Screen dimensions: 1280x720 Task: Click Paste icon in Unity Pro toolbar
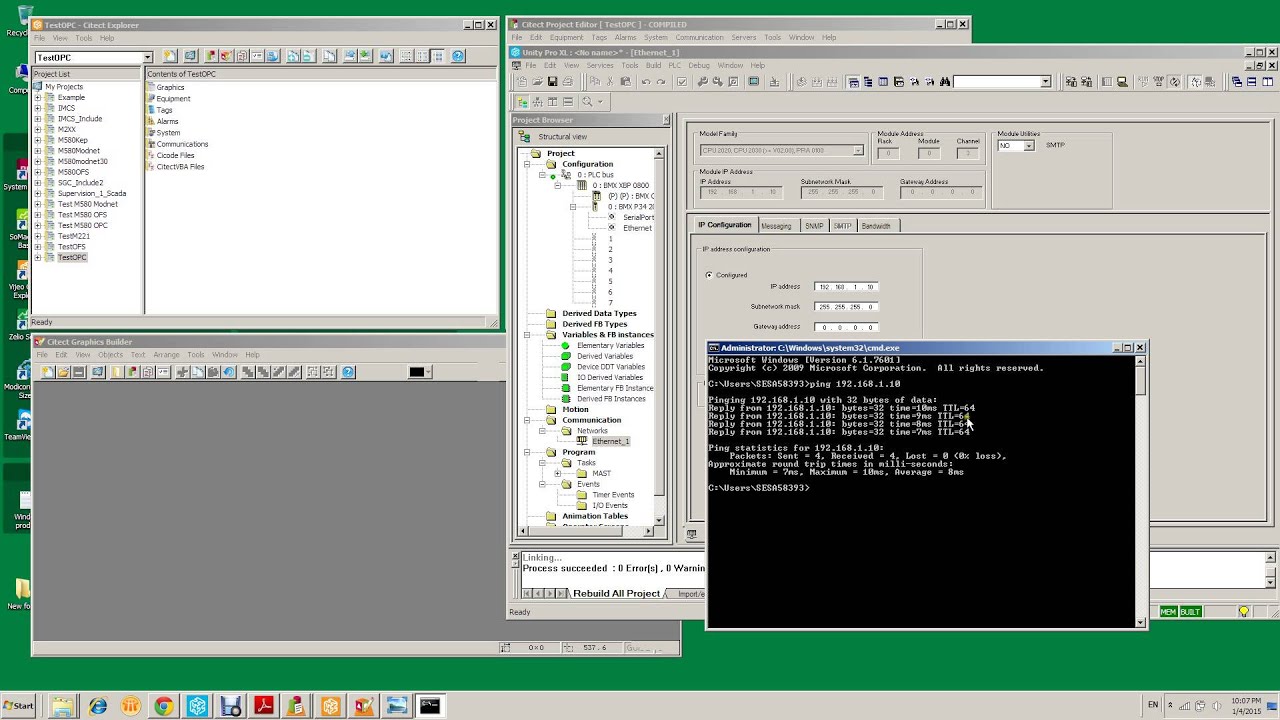coord(625,82)
